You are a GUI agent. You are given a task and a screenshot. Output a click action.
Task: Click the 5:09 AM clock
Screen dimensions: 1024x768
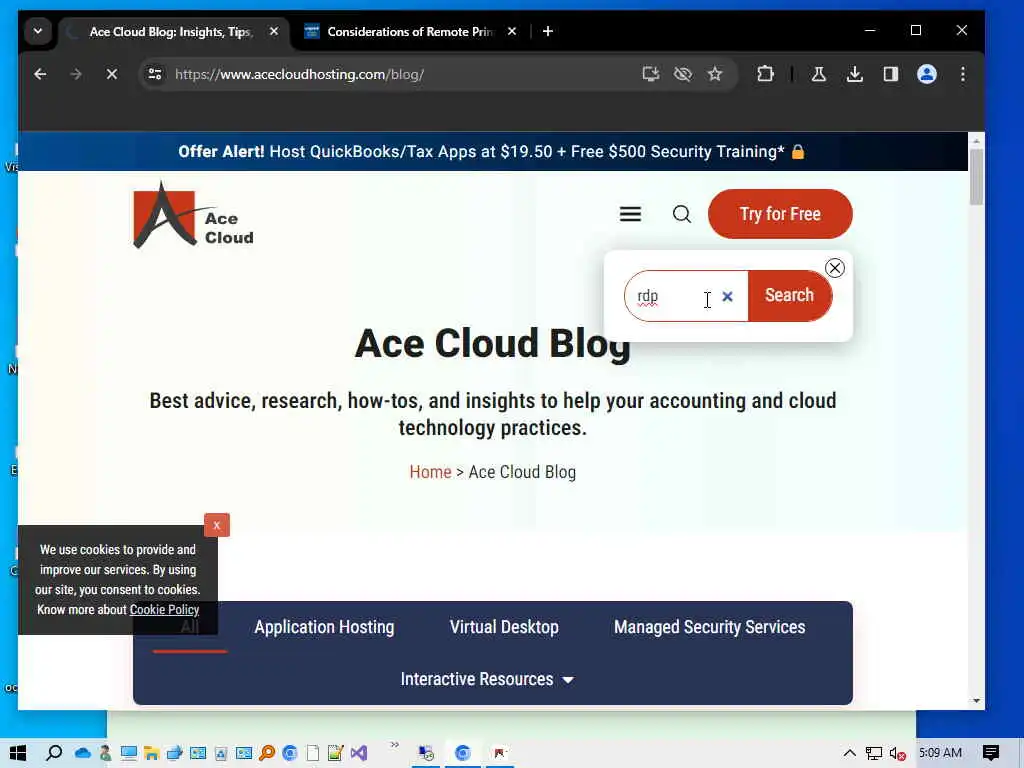[940, 753]
